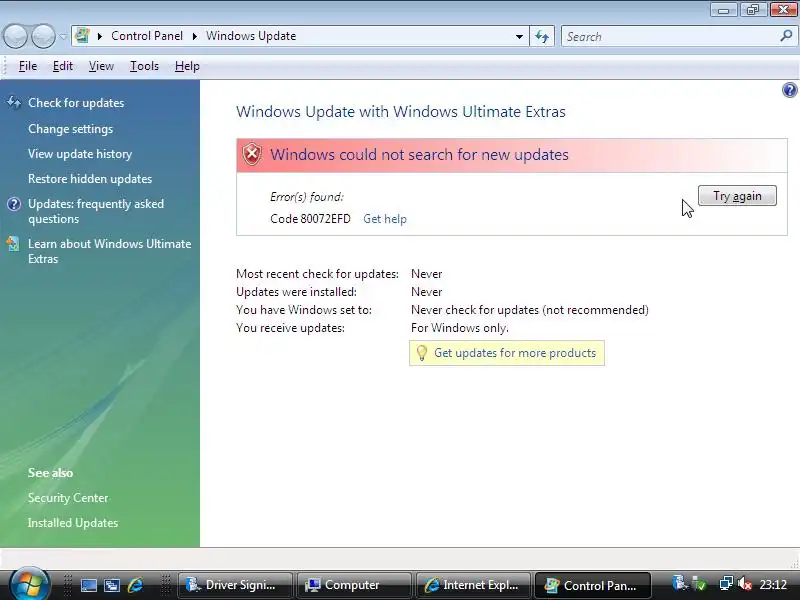Switch to Driver Signi... taskbar window

click(236, 585)
